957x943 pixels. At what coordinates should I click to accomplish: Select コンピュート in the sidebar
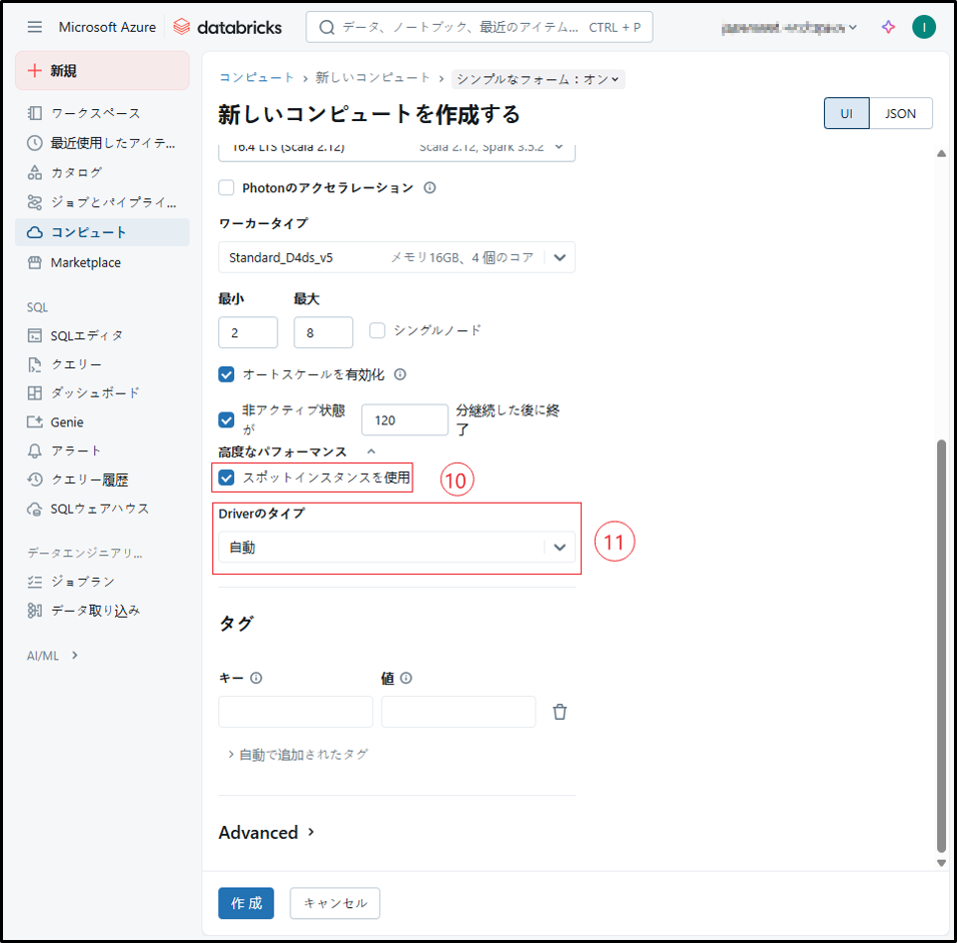[102, 232]
